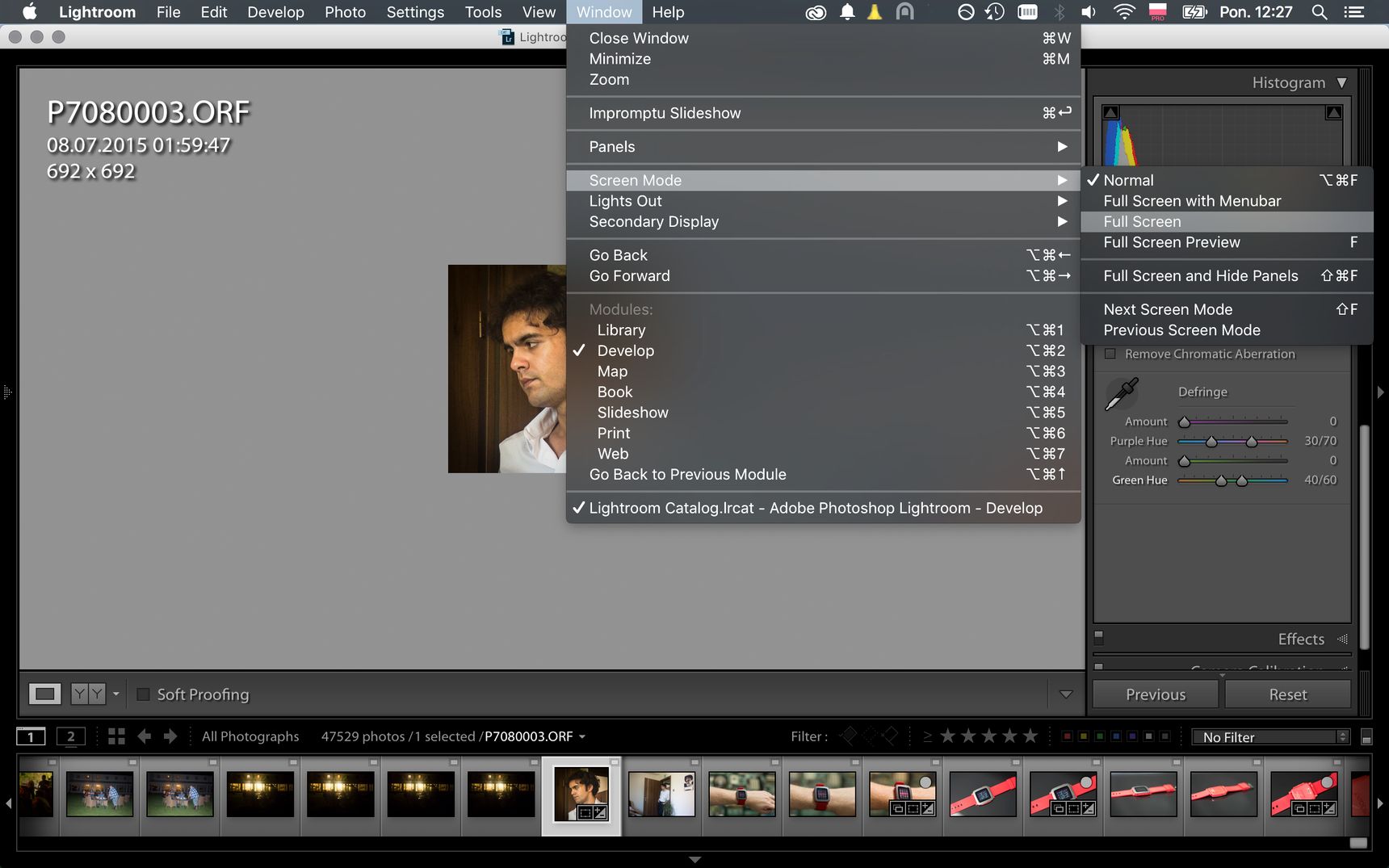The width and height of the screenshot is (1389, 868).
Task: Open the P7080003.ORF filmstrip source dropdown
Action: [x=581, y=736]
